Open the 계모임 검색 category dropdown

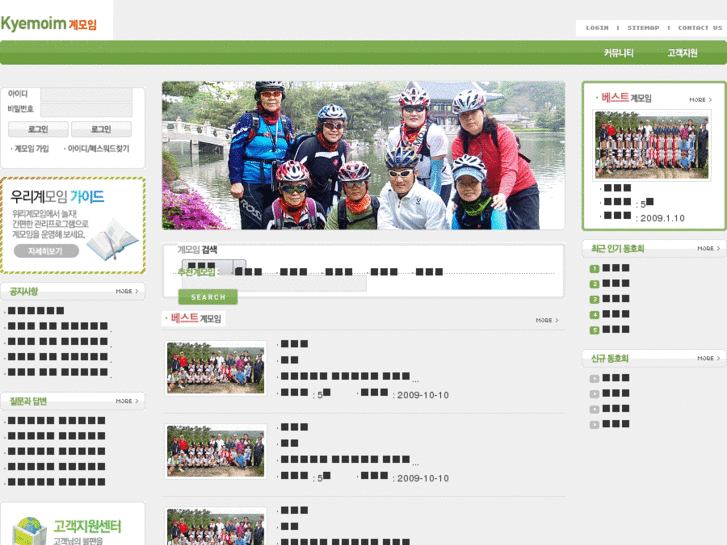pyautogui.click(x=214, y=267)
